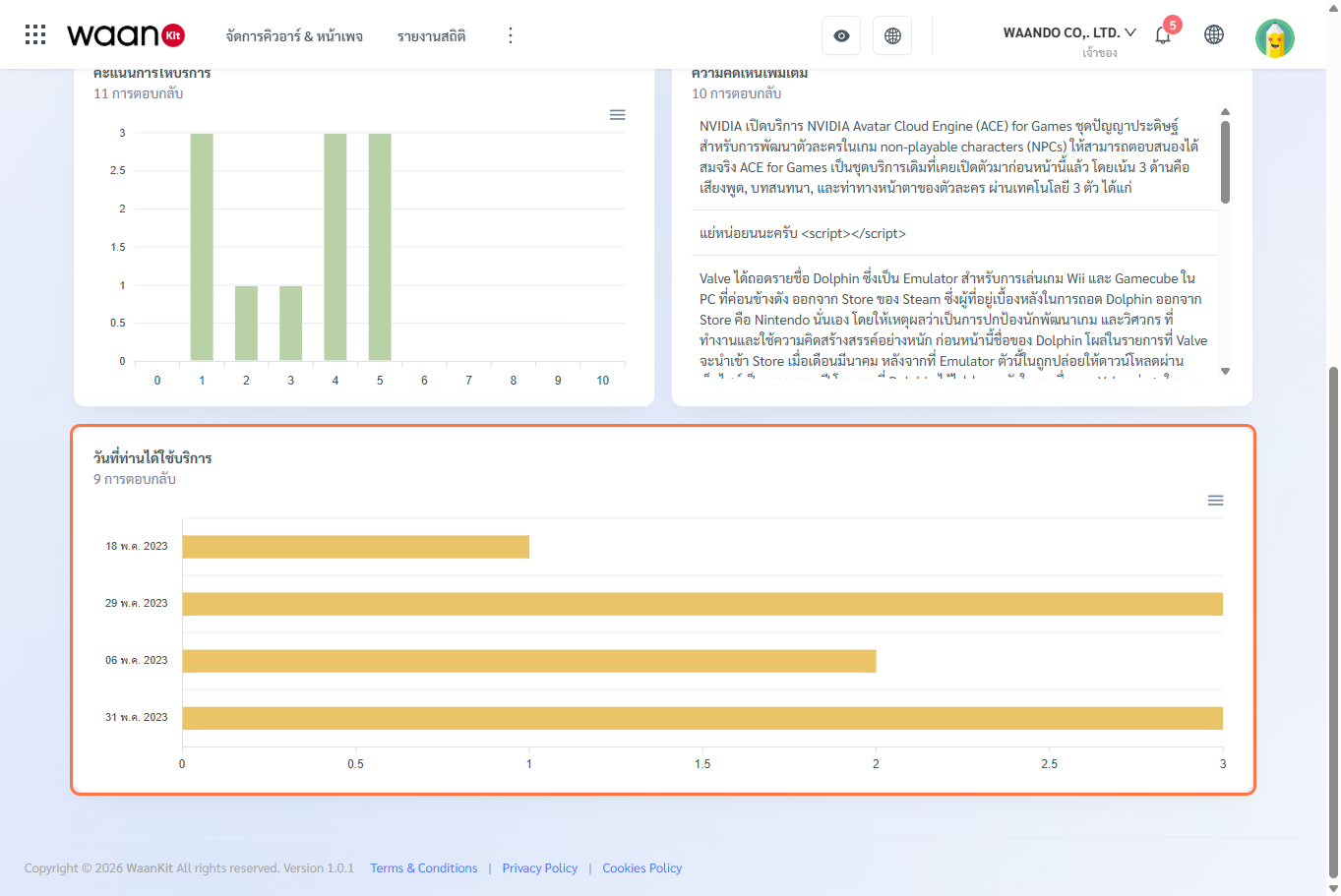Open the notifications bell
Image resolution: width=1341 pixels, height=896 pixels.
(1163, 35)
